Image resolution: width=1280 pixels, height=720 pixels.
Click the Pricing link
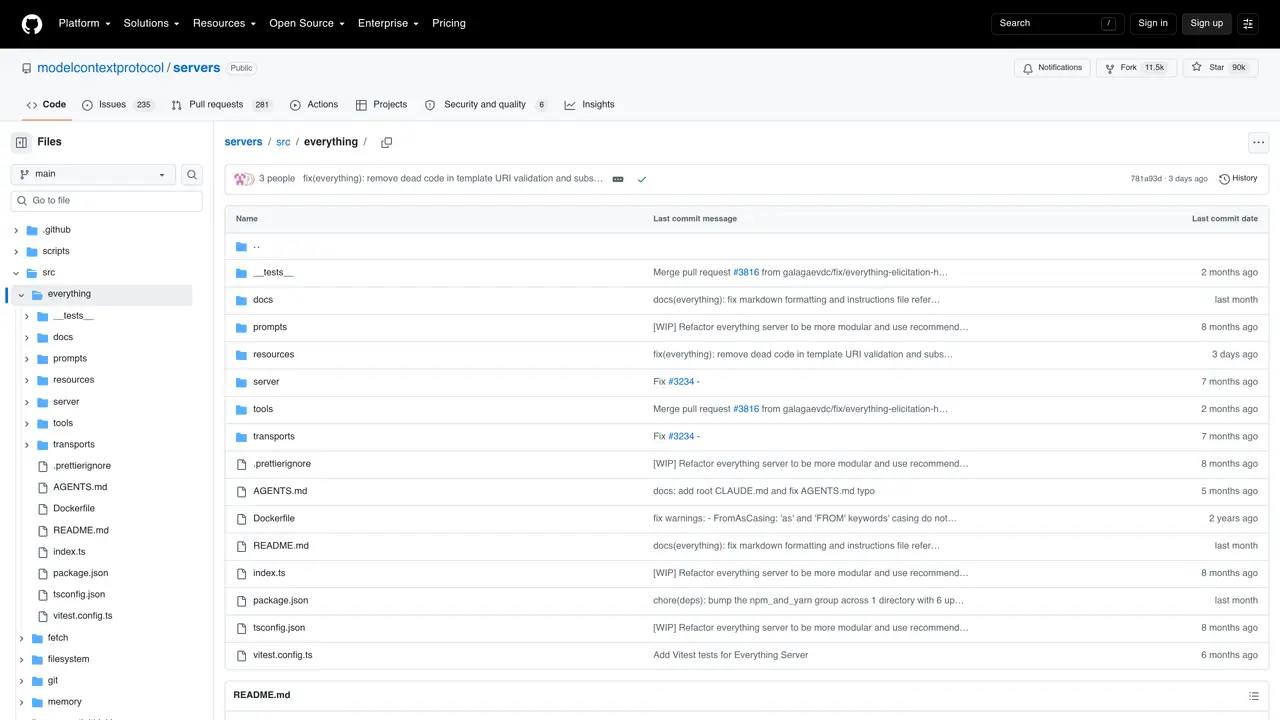pos(449,23)
